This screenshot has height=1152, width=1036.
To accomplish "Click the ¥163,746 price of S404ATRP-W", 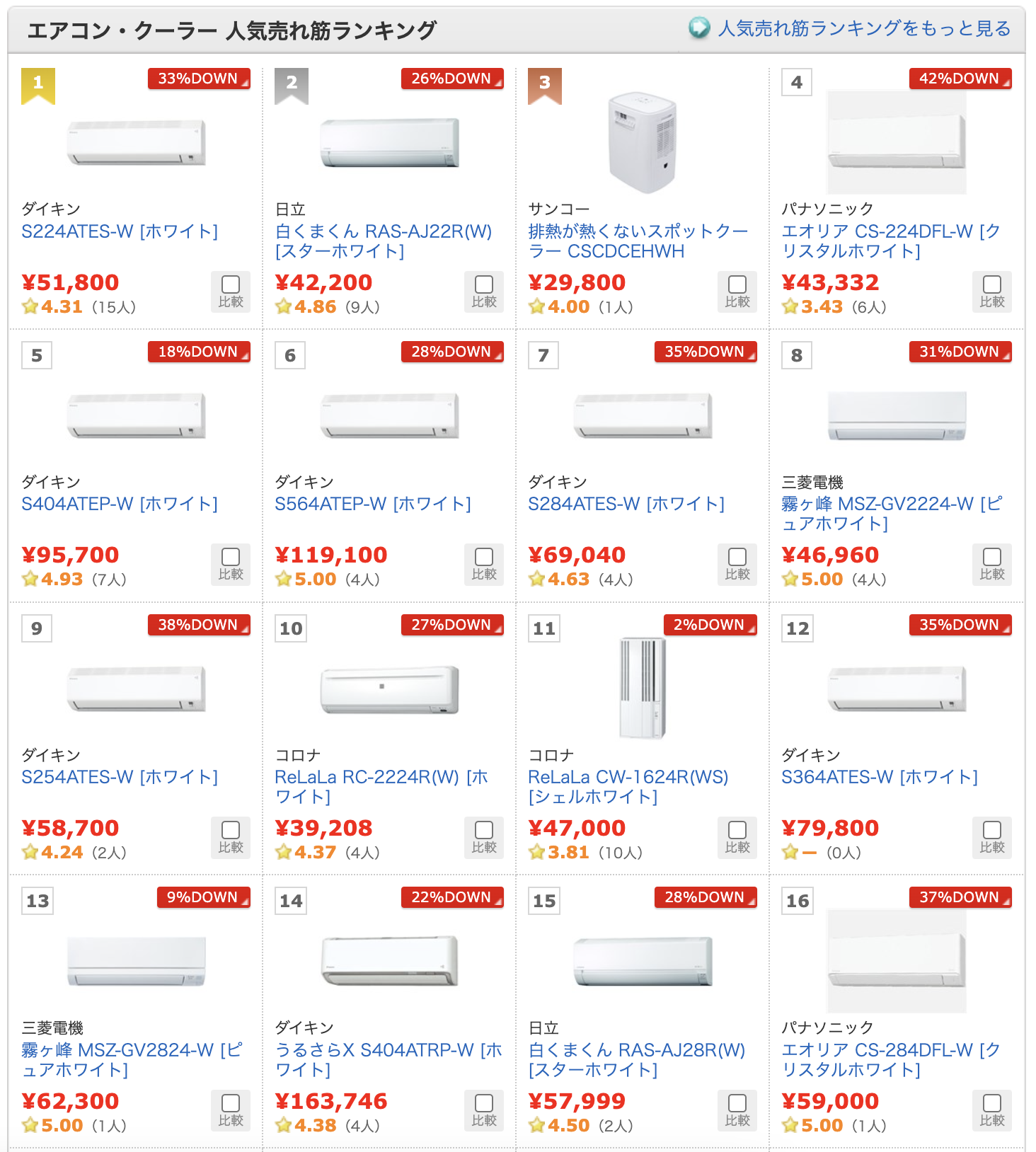I will pyautogui.click(x=331, y=1101).
